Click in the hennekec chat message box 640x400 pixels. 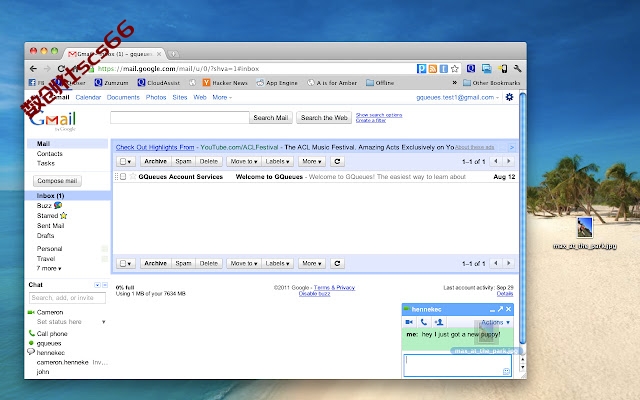(457, 365)
